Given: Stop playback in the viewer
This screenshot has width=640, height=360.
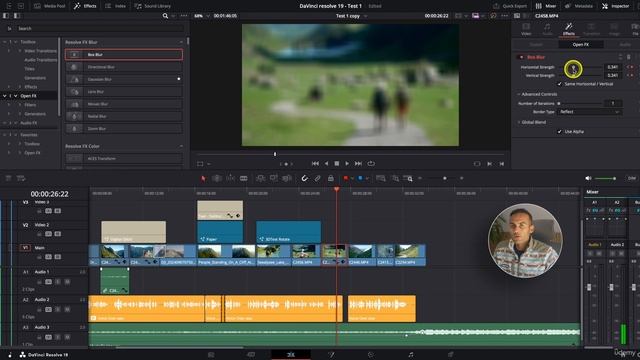Looking at the screenshot, I should click(337, 164).
